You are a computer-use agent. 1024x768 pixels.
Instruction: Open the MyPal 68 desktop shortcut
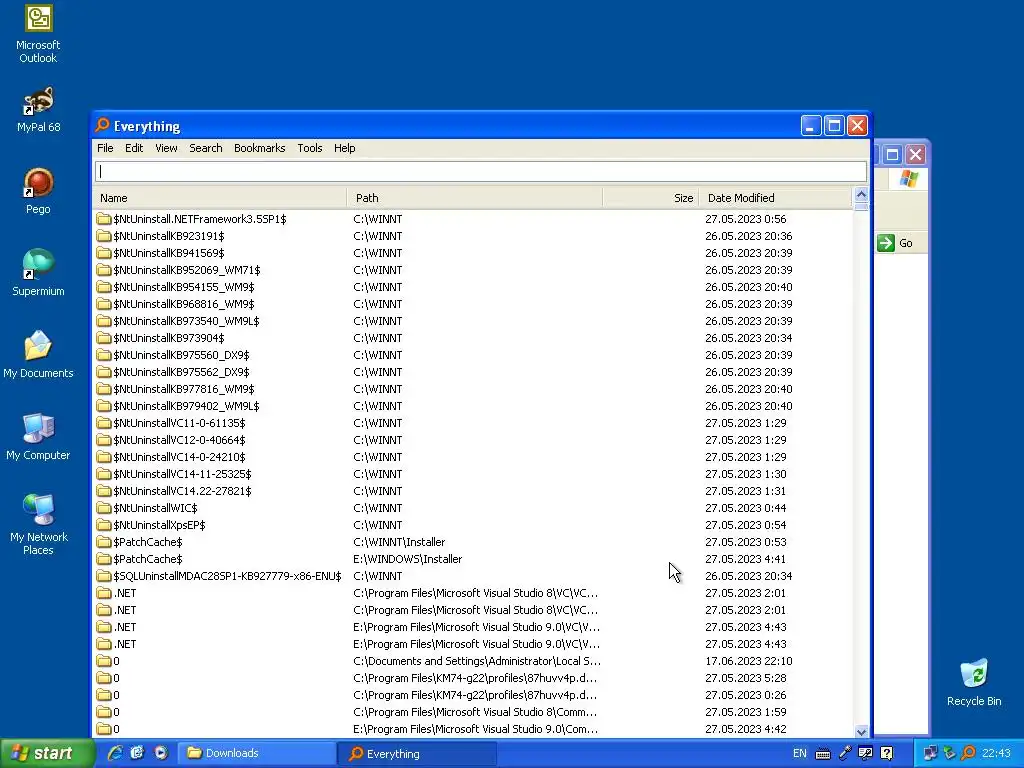point(38,109)
